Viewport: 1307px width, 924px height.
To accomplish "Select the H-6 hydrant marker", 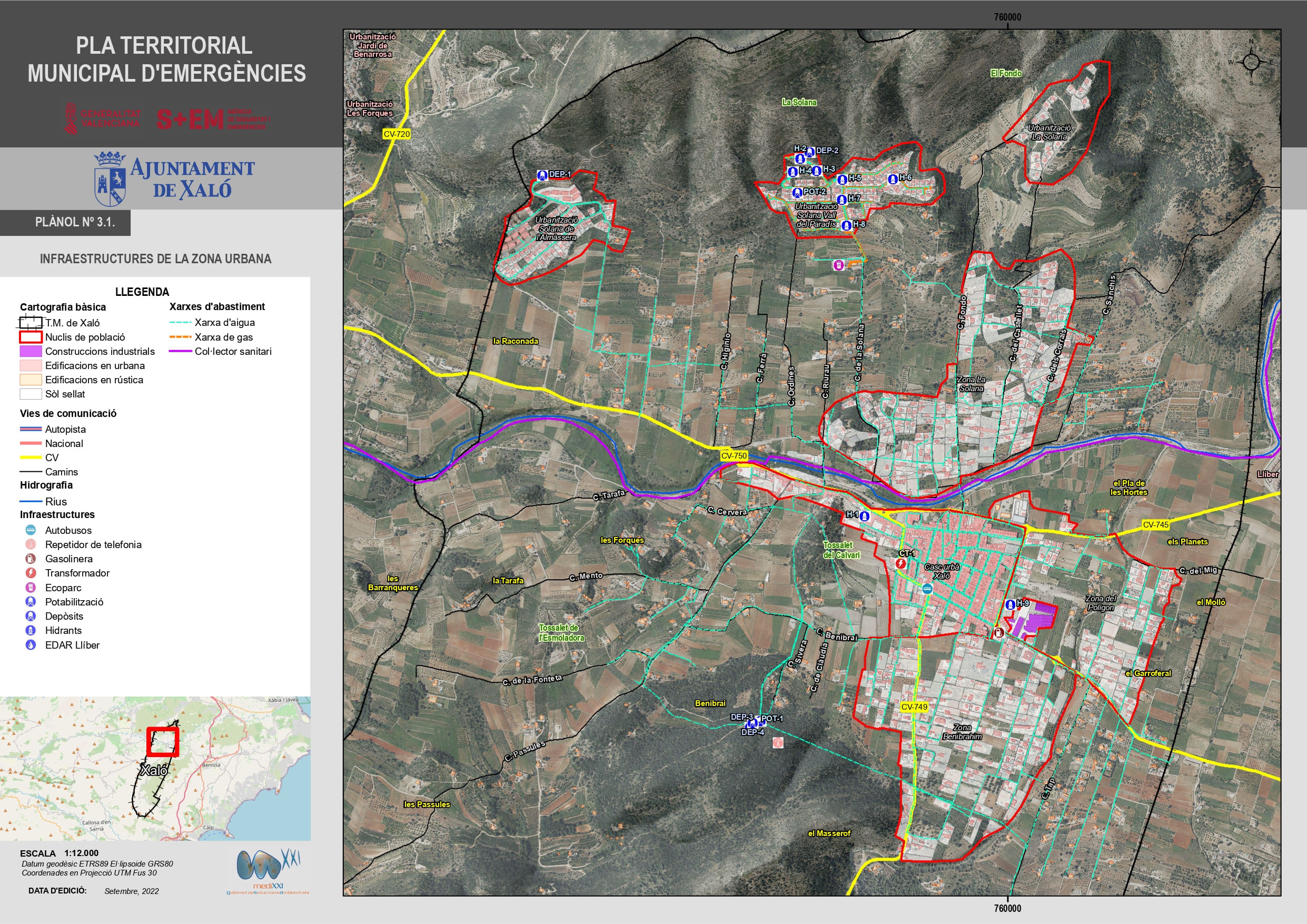I will pyautogui.click(x=893, y=179).
